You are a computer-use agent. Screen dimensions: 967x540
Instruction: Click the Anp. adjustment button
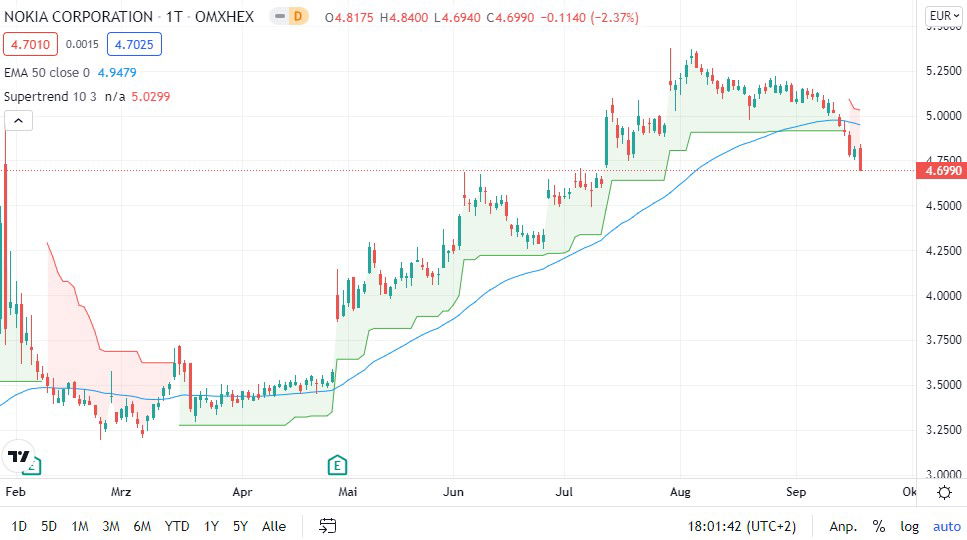[842, 526]
